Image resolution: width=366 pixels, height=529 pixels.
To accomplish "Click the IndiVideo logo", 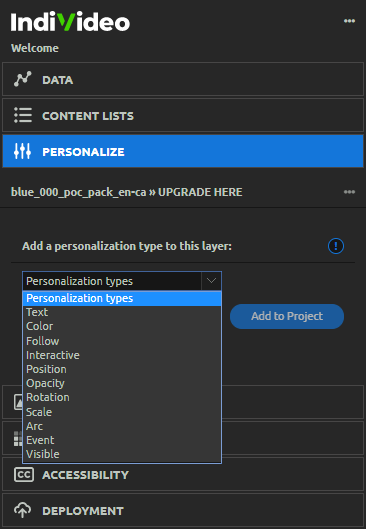I will [x=70, y=21].
